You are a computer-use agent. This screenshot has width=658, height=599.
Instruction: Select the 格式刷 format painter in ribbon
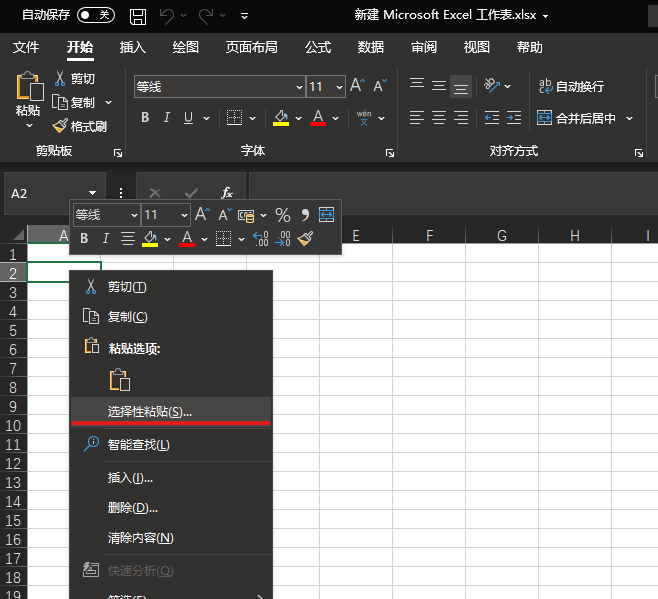pyautogui.click(x=80, y=126)
